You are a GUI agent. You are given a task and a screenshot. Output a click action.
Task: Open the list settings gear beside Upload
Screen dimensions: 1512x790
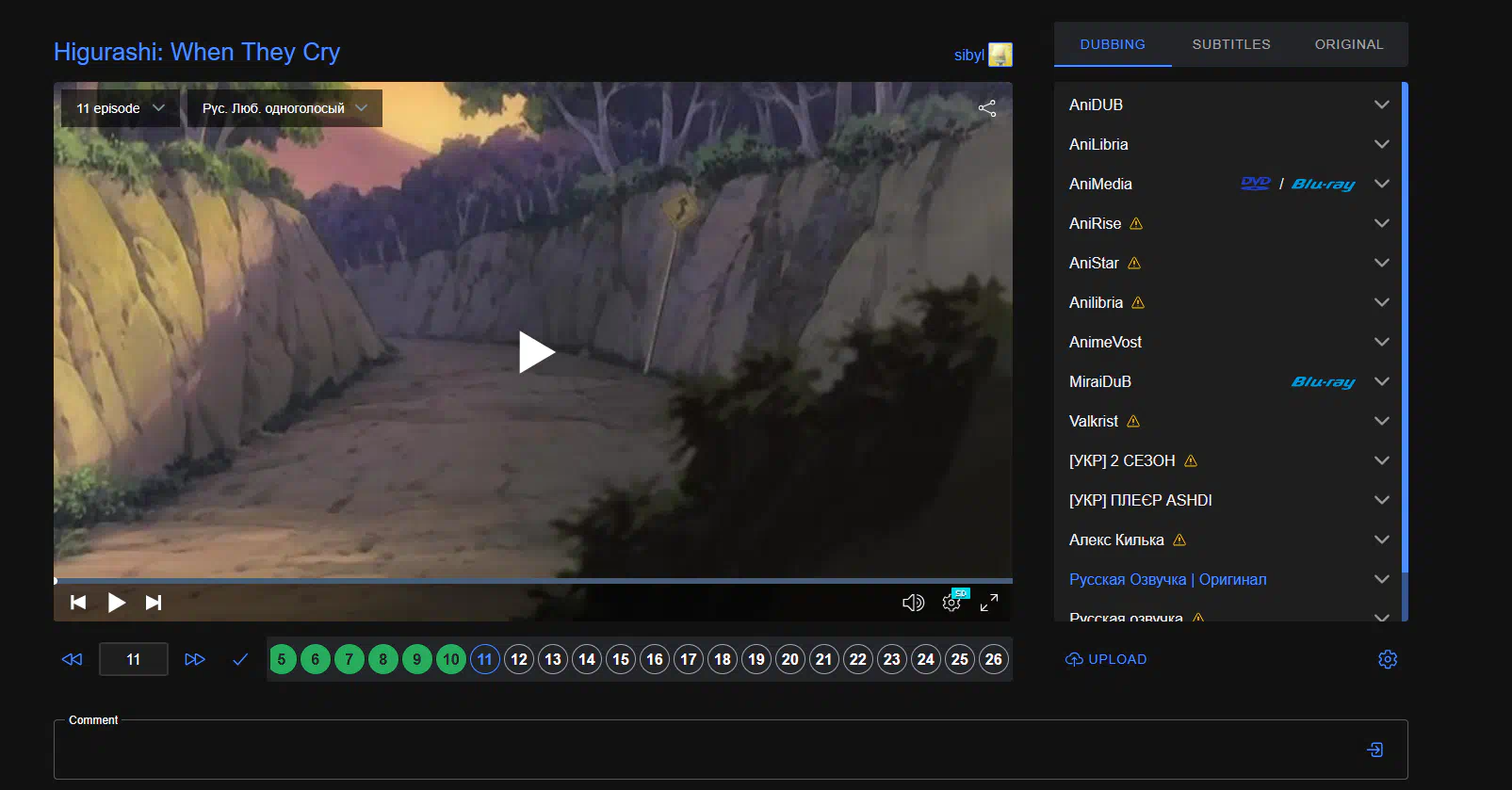[1387, 659]
